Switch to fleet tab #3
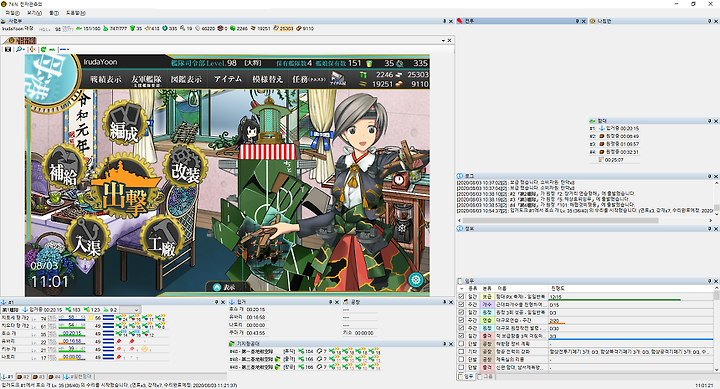This screenshot has height=389, width=720. (x=39, y=377)
